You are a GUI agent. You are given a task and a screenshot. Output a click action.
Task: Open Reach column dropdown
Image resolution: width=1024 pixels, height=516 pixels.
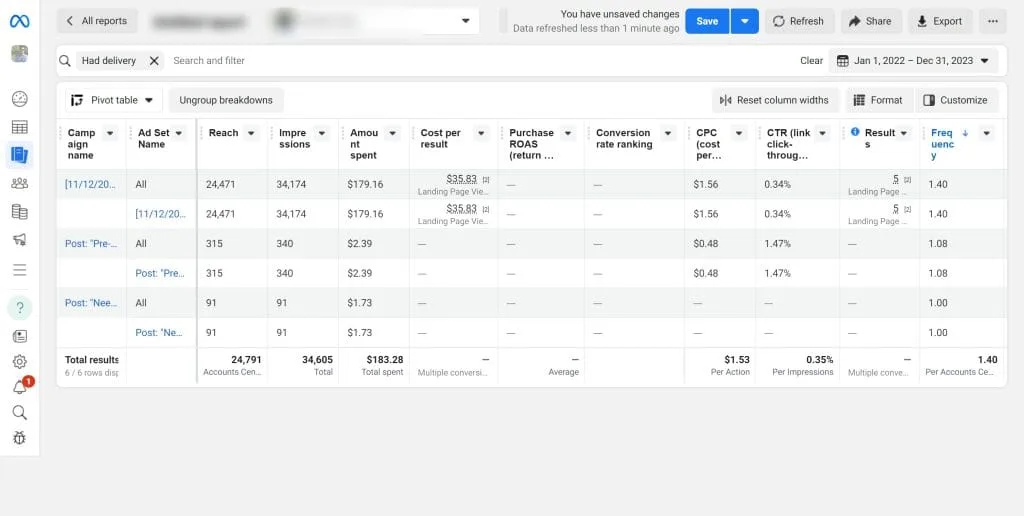pos(251,133)
